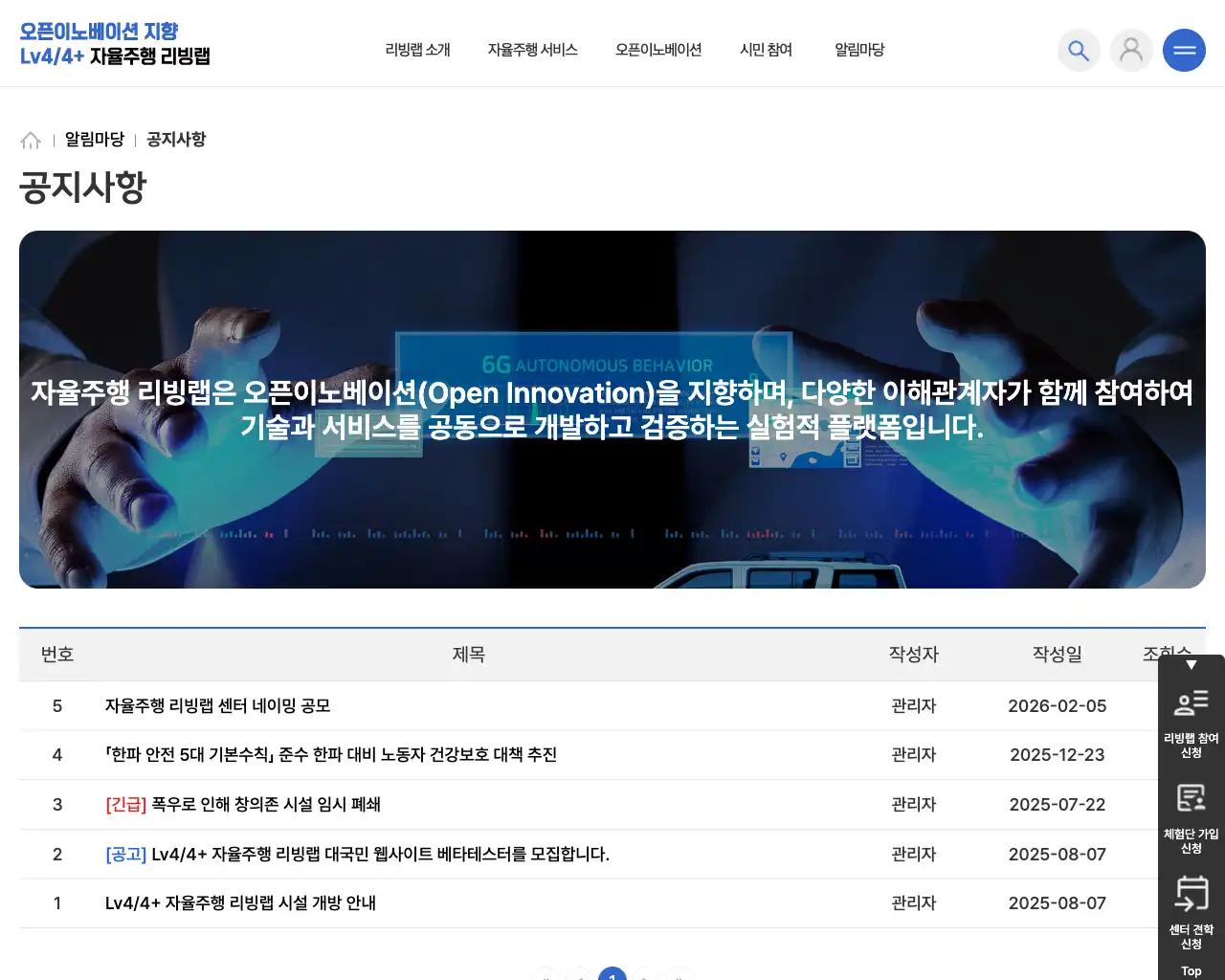Open the urgent 창의존 시설 임시 폐쇄 notice

(242, 804)
